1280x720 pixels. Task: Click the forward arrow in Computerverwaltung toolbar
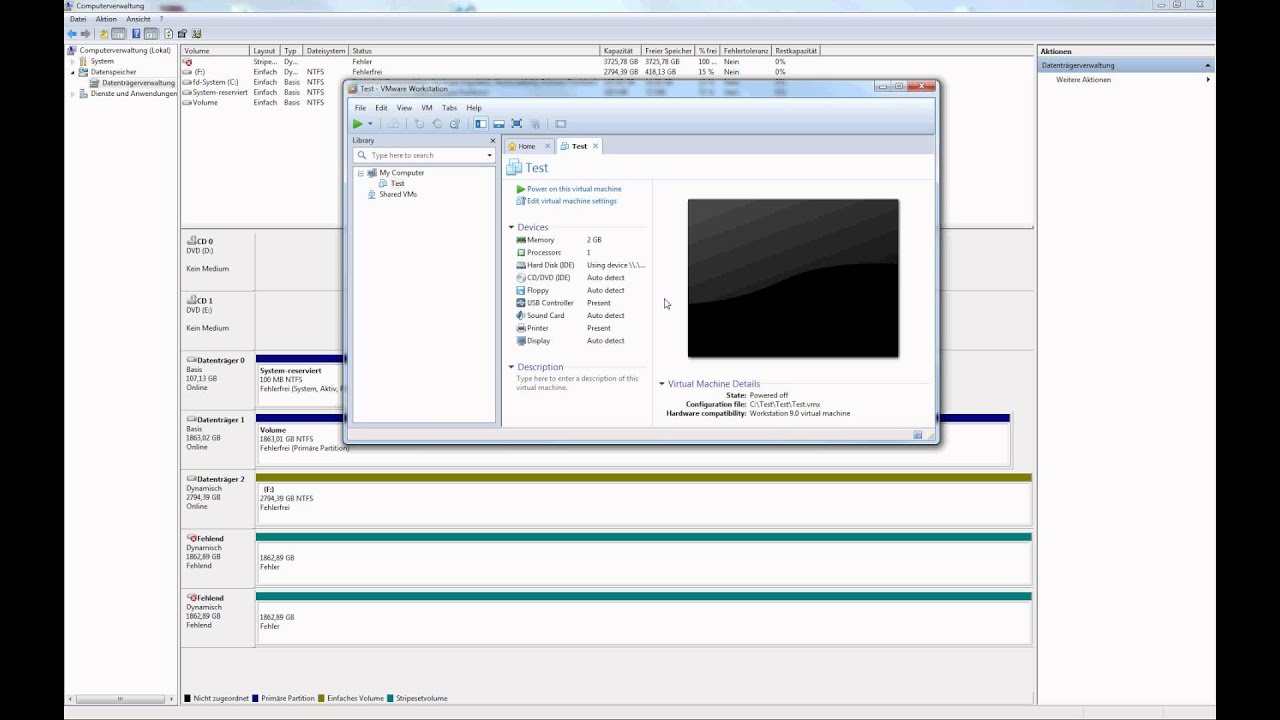85,34
